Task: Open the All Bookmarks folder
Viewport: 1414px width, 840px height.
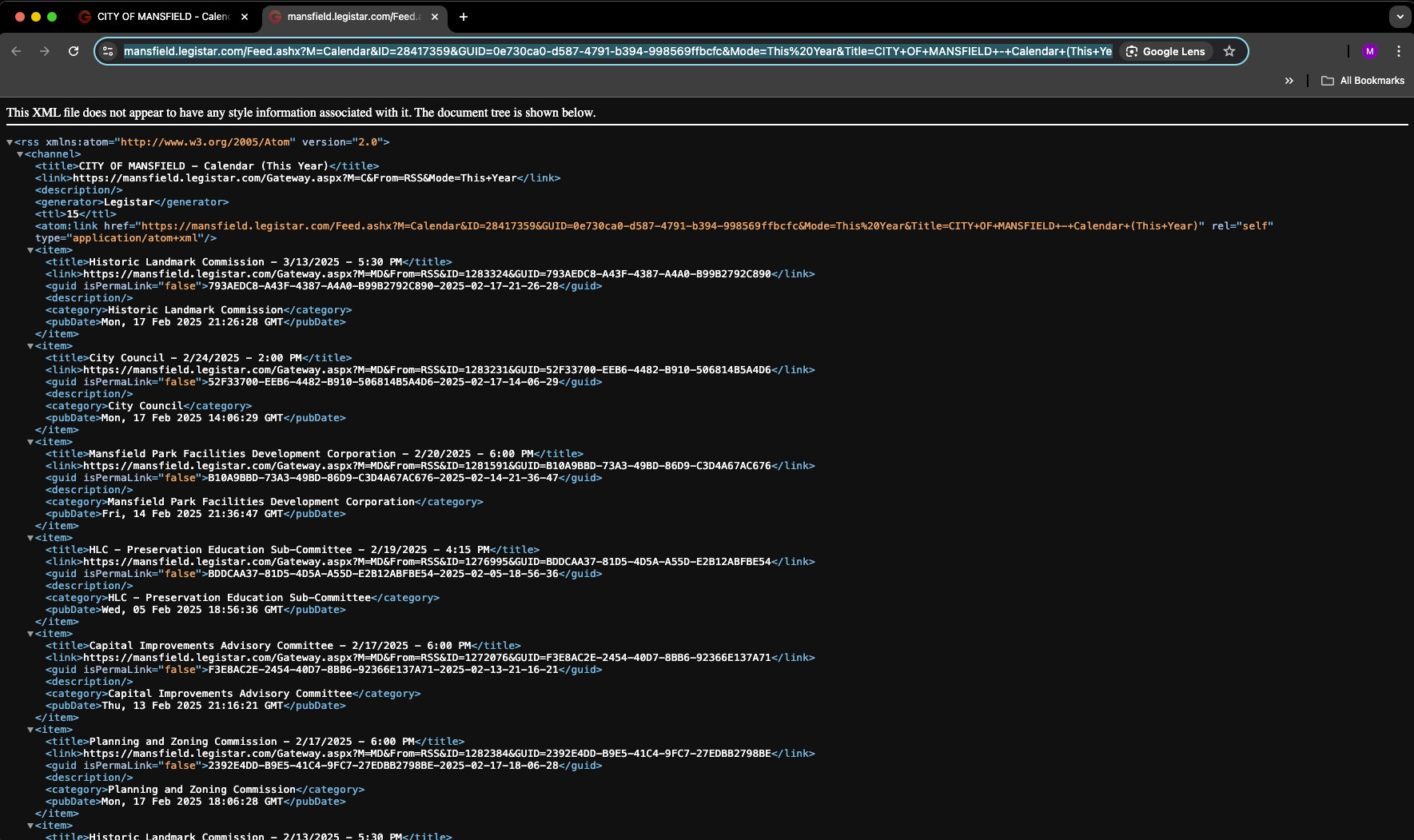Action: 1363,81
